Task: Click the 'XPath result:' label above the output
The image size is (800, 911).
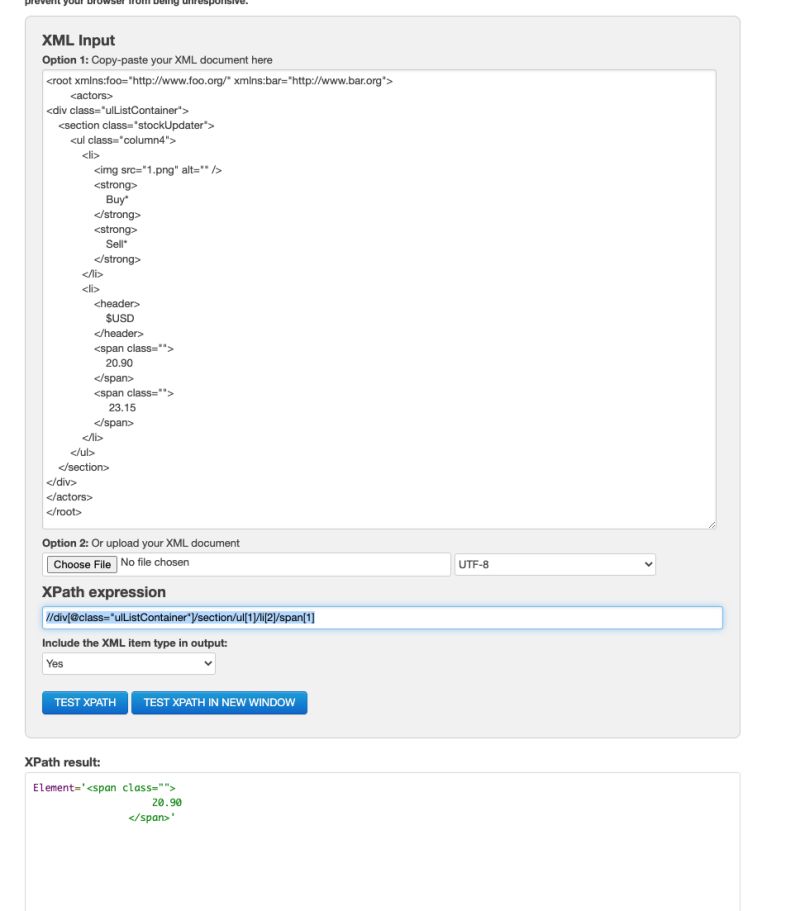Action: click(53, 756)
